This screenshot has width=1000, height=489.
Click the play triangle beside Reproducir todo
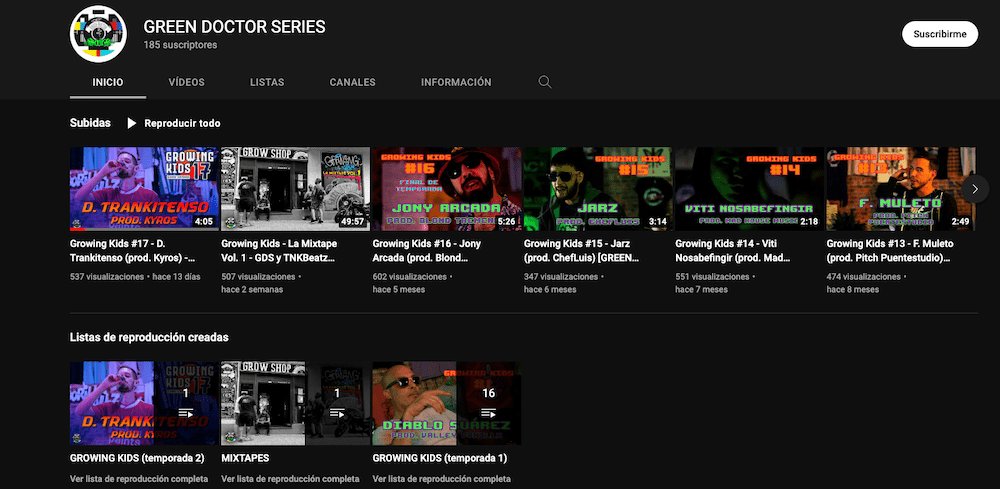pyautogui.click(x=131, y=123)
